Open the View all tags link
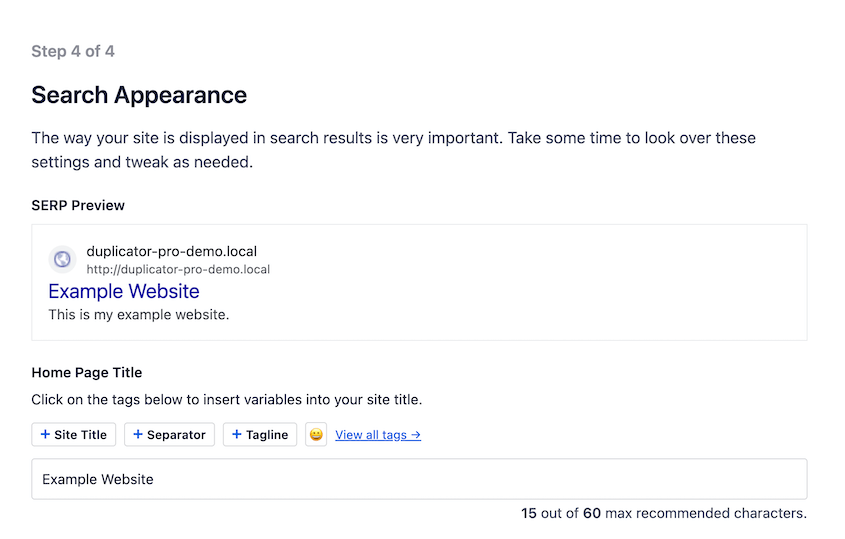Viewport: 845px width, 539px height. [372, 435]
